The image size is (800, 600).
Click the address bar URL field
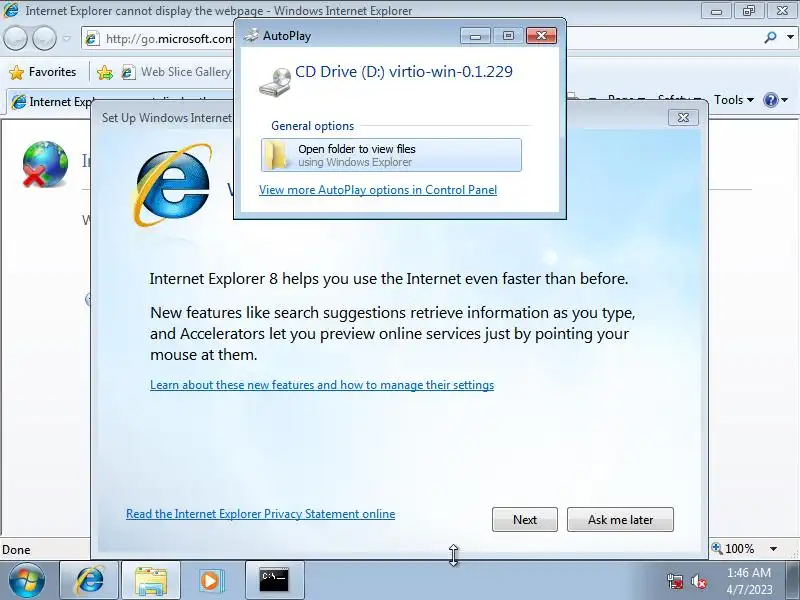168,39
